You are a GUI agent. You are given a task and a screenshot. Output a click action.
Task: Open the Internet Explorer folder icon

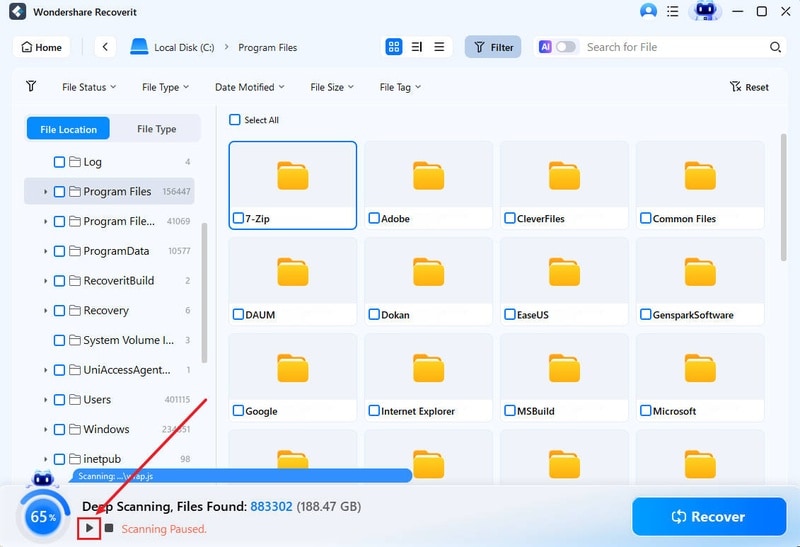tap(429, 368)
